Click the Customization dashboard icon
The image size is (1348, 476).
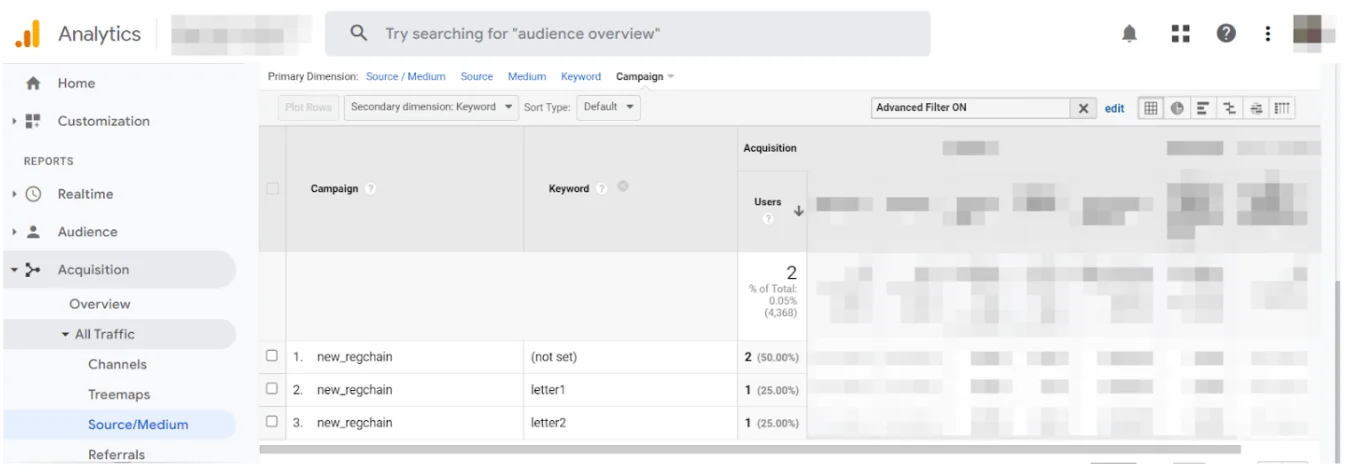pos(33,121)
